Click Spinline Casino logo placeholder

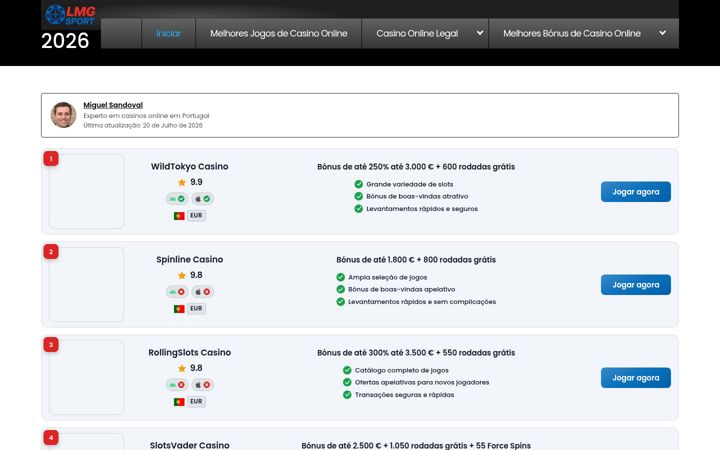pyautogui.click(x=86, y=284)
